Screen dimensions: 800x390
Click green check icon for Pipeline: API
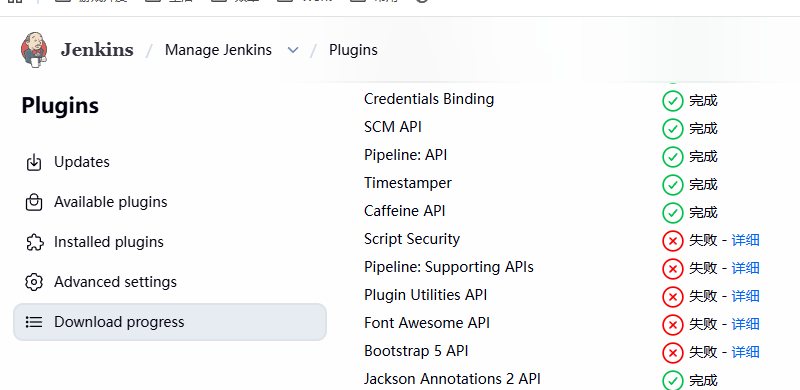[672, 157]
